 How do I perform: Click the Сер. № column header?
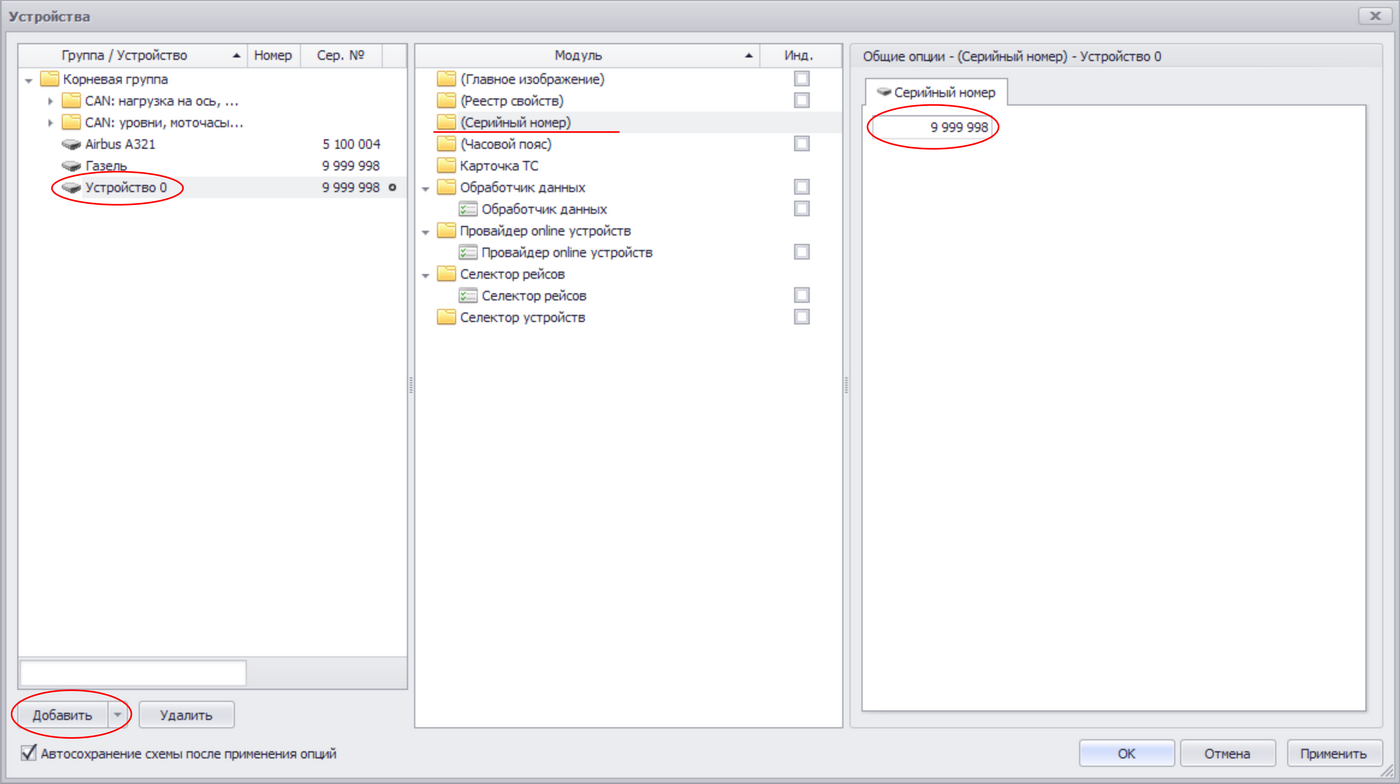tap(341, 56)
